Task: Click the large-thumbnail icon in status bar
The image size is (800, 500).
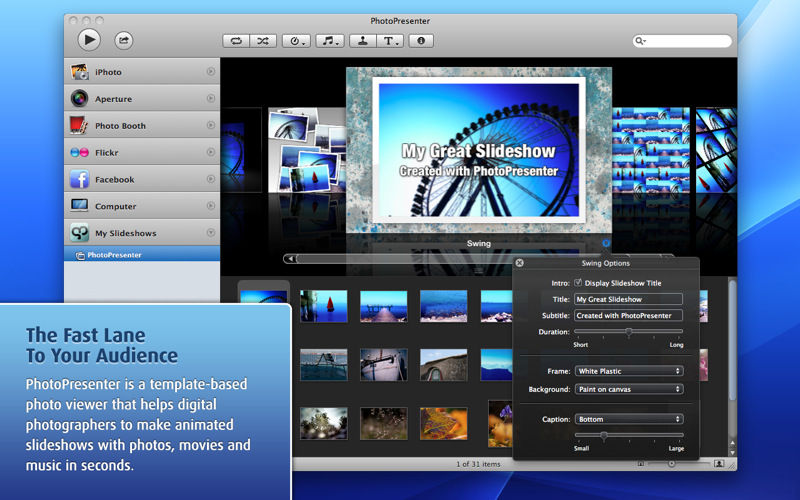Action: 718,463
